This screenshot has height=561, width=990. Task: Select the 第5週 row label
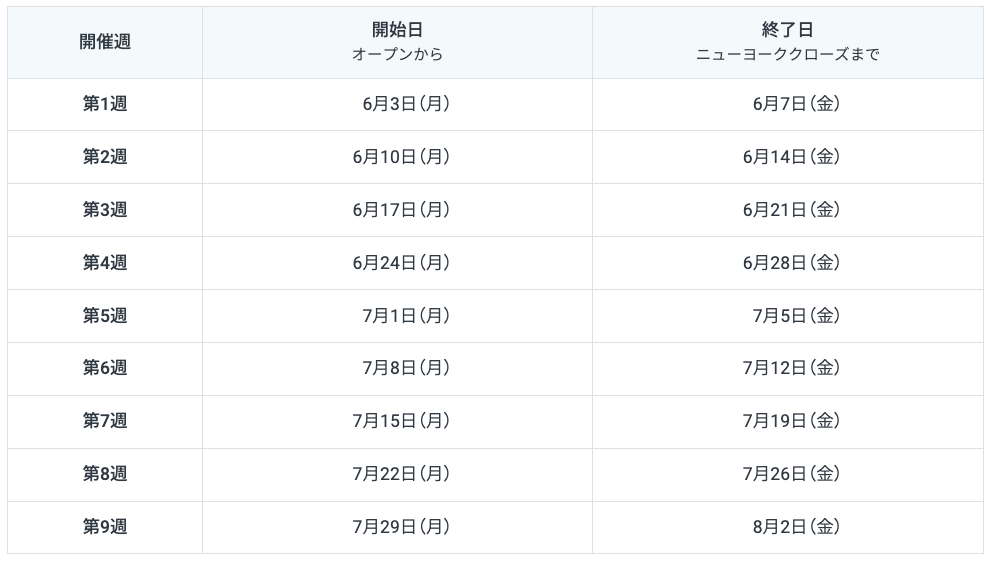(x=105, y=316)
